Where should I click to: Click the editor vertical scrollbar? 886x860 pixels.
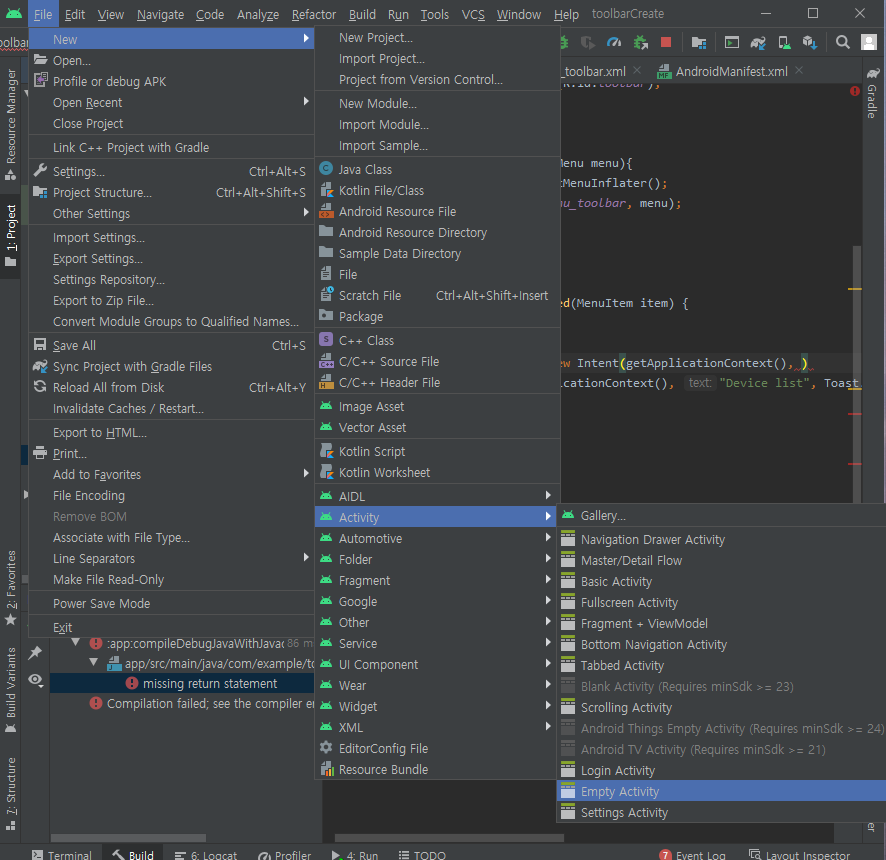click(857, 373)
